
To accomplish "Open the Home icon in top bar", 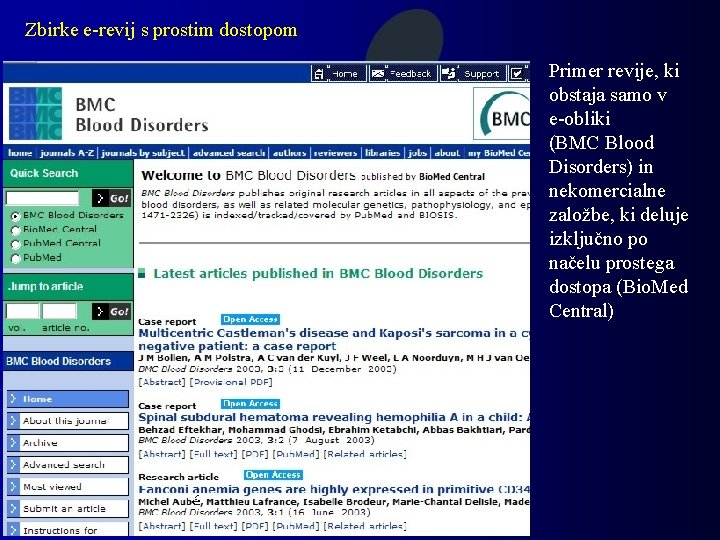I will pyautogui.click(x=319, y=73).
